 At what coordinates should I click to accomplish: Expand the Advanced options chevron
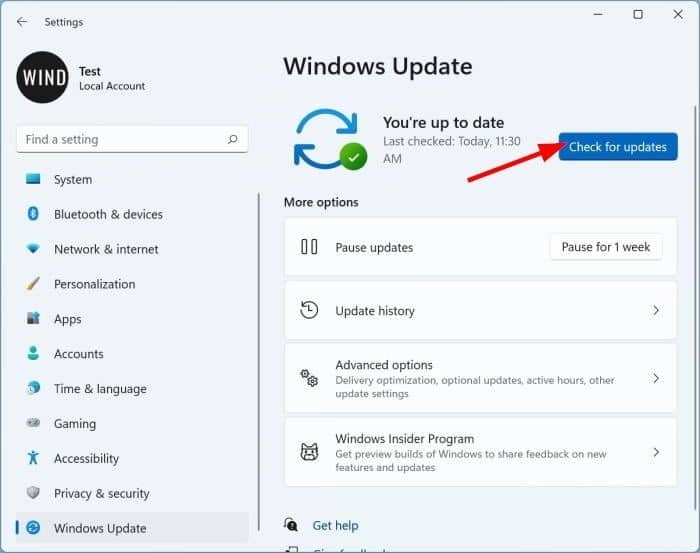click(656, 378)
